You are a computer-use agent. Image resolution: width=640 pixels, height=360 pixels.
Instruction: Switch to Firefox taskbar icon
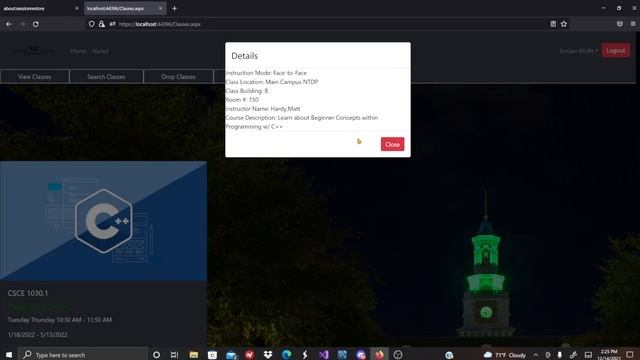379,355
